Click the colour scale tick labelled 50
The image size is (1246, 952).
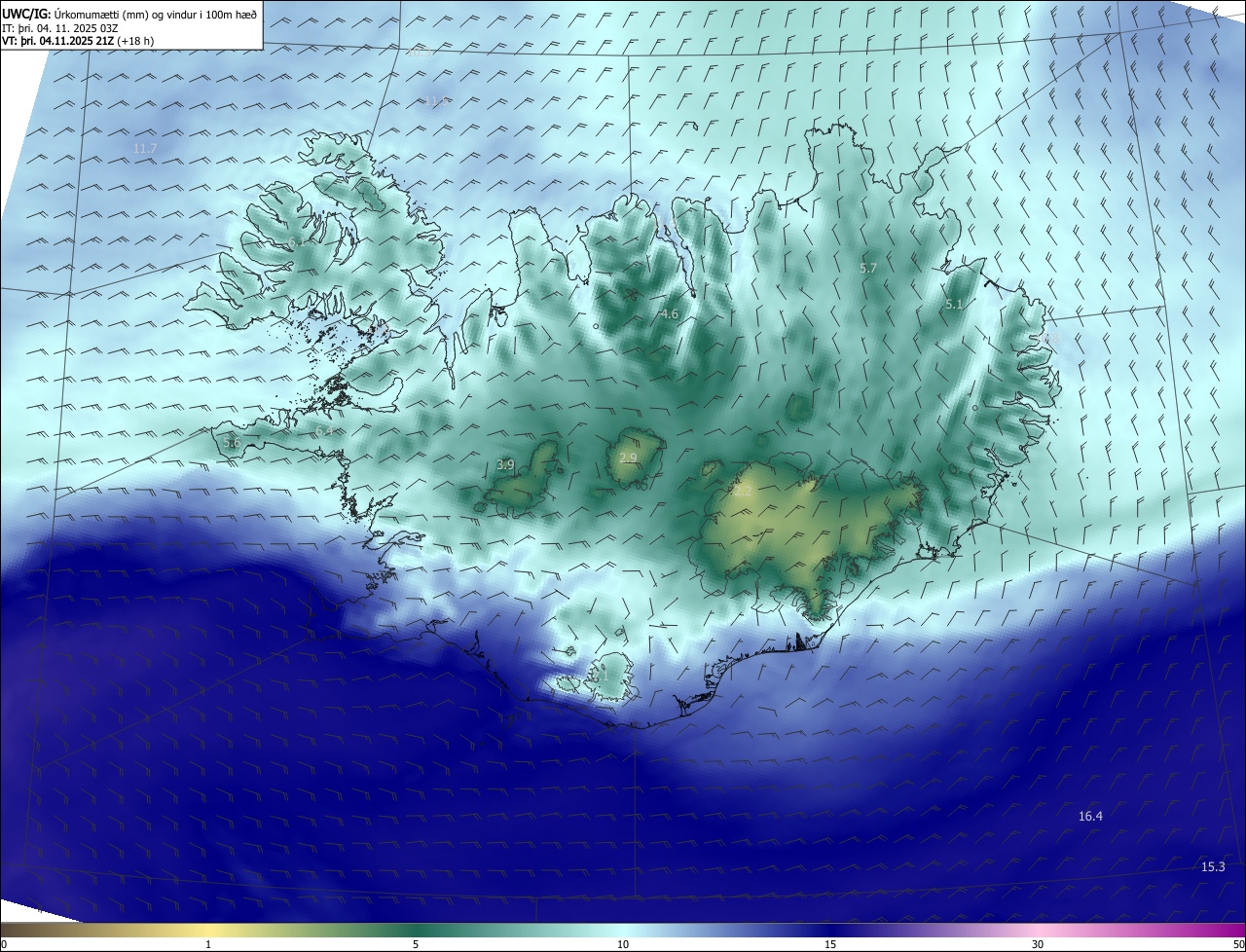1238,944
